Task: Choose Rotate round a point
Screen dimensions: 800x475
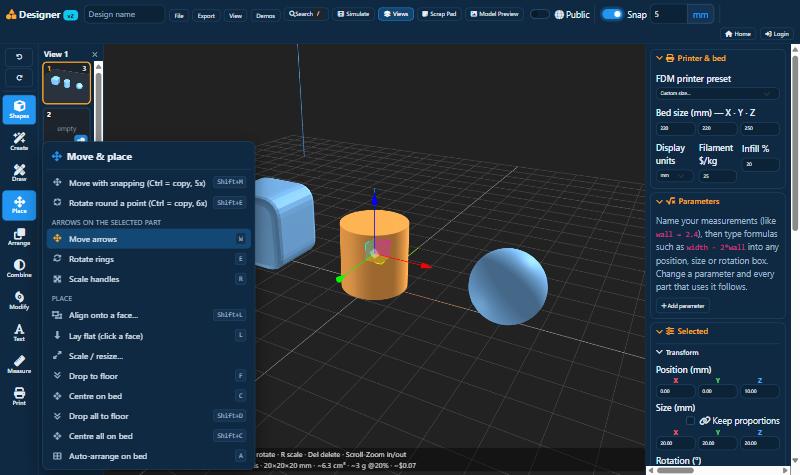Action: click(x=148, y=203)
